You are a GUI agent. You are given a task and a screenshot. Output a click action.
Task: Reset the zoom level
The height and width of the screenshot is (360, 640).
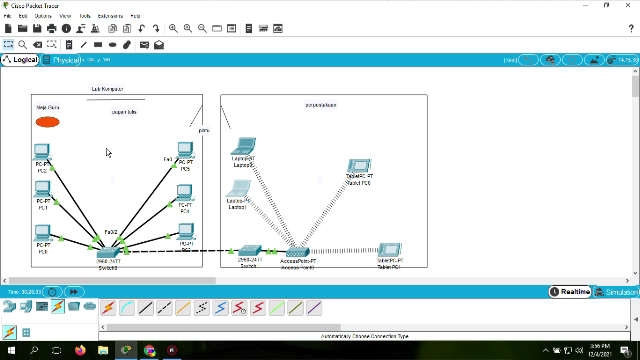point(188,28)
